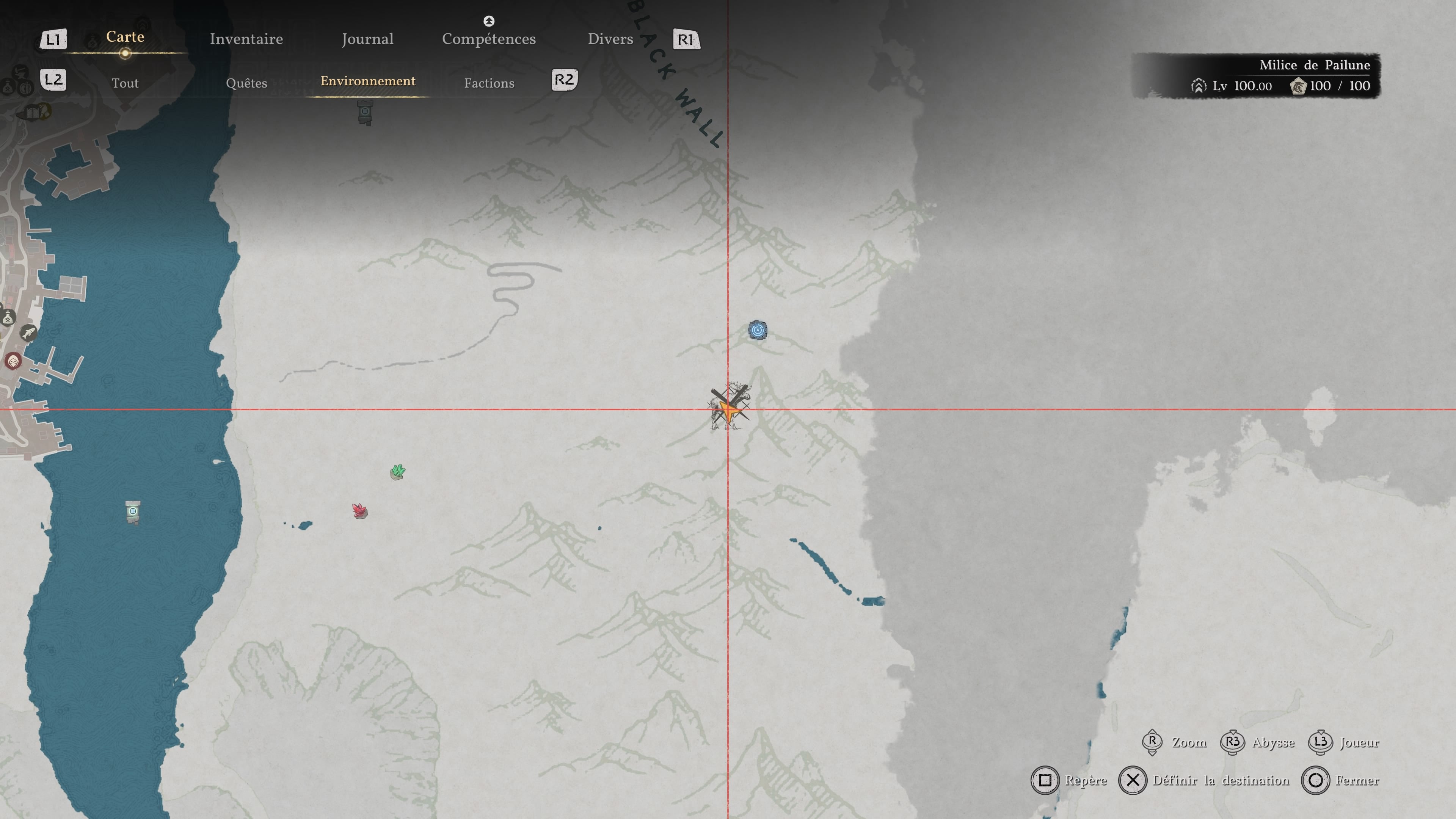Click the faction crest beside 100 / 100
This screenshot has height=819, width=1456.
pyautogui.click(x=1298, y=86)
